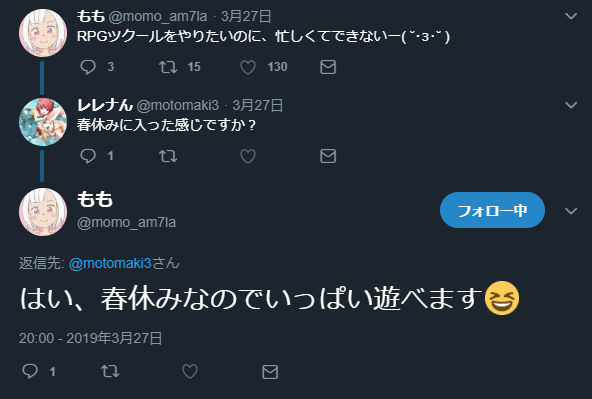Reply to the first RPGツクール tweet
Image resolution: width=592 pixels, height=399 pixels.
point(88,67)
